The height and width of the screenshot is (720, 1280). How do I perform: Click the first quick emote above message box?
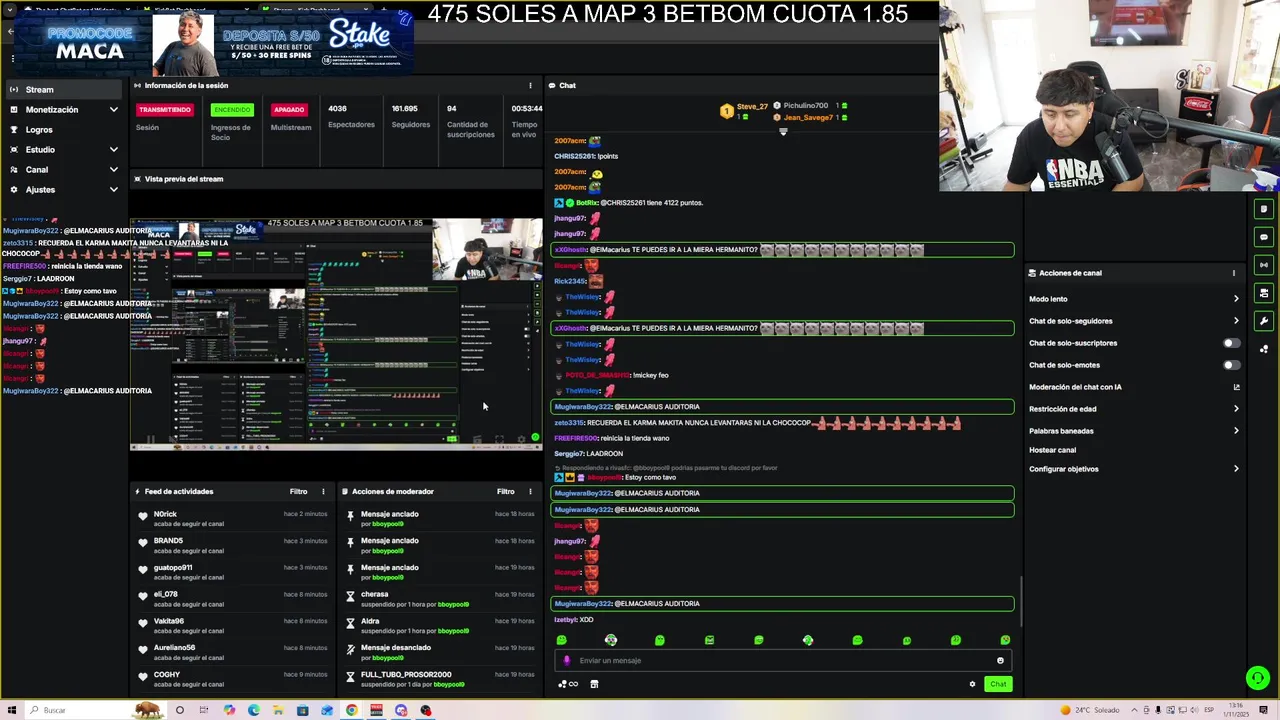coord(561,640)
